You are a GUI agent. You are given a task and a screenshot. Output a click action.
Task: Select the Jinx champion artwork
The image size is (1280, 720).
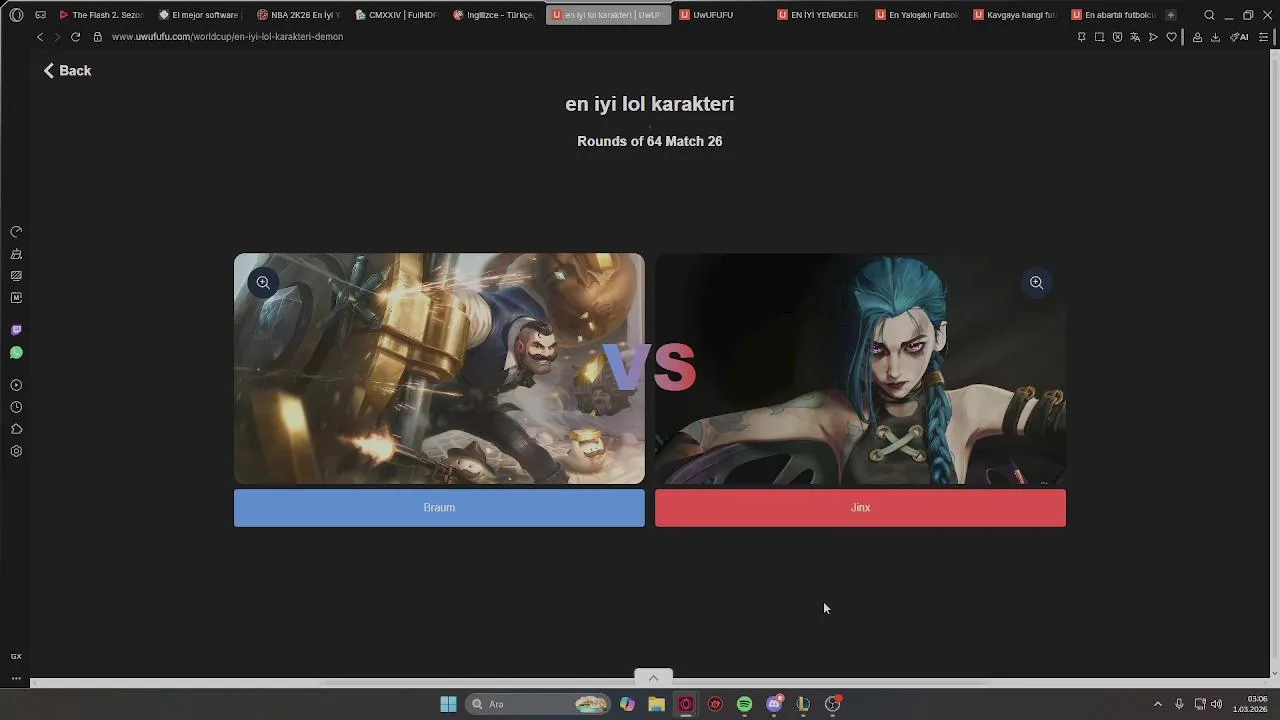[860, 369]
